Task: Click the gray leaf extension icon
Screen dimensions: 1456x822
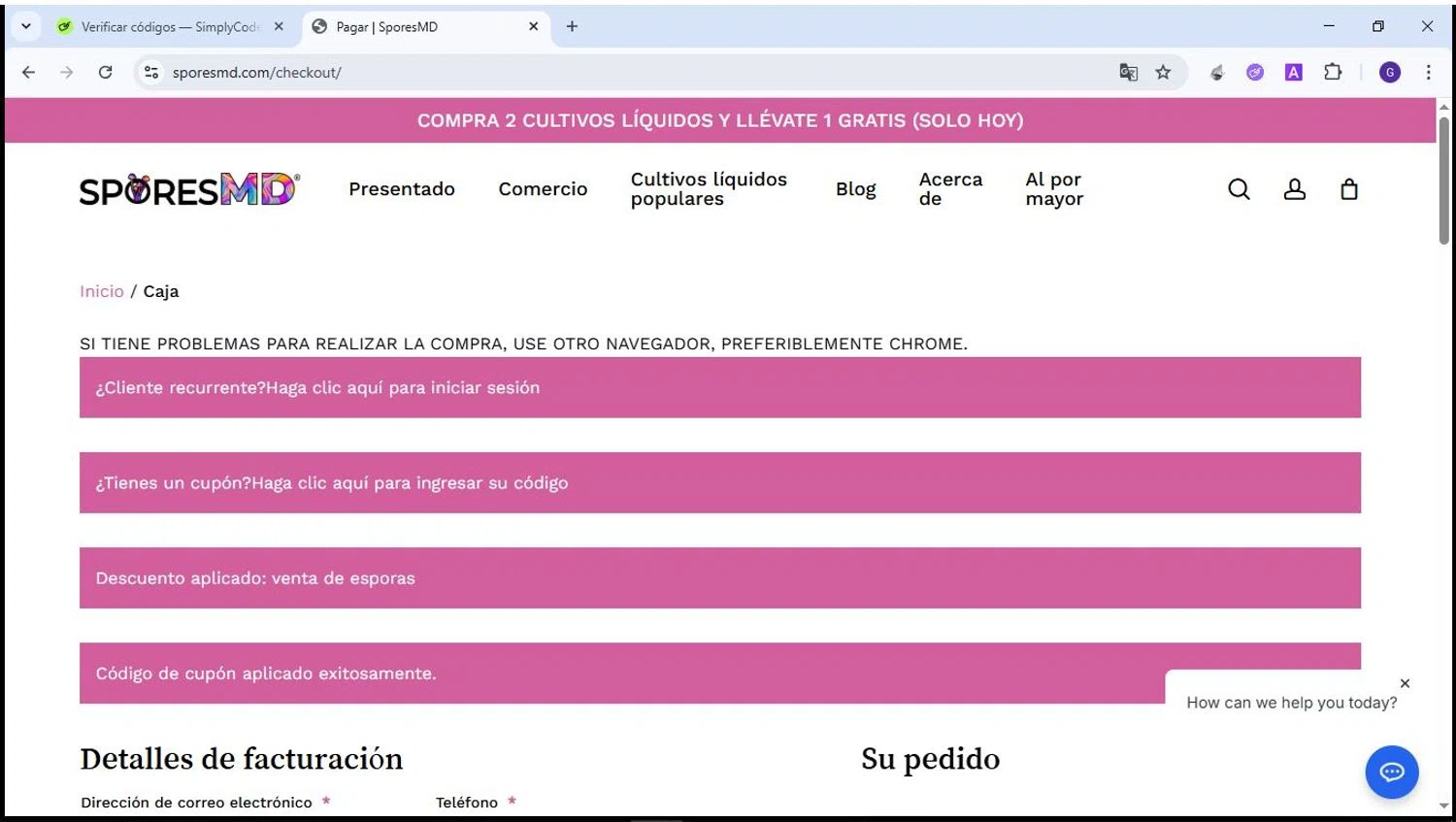Action: point(1216,72)
